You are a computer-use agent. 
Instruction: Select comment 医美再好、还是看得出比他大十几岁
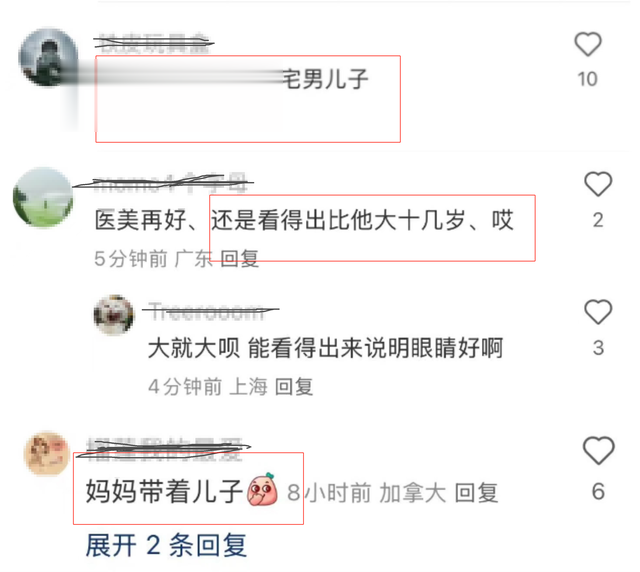click(x=304, y=220)
